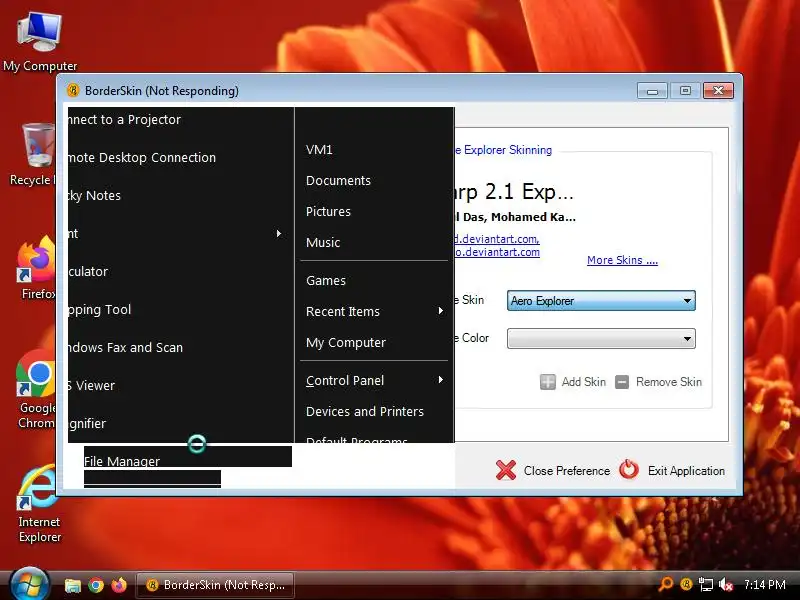The width and height of the screenshot is (800, 600).
Task: Click Close Preference button text
Action: tap(567, 470)
